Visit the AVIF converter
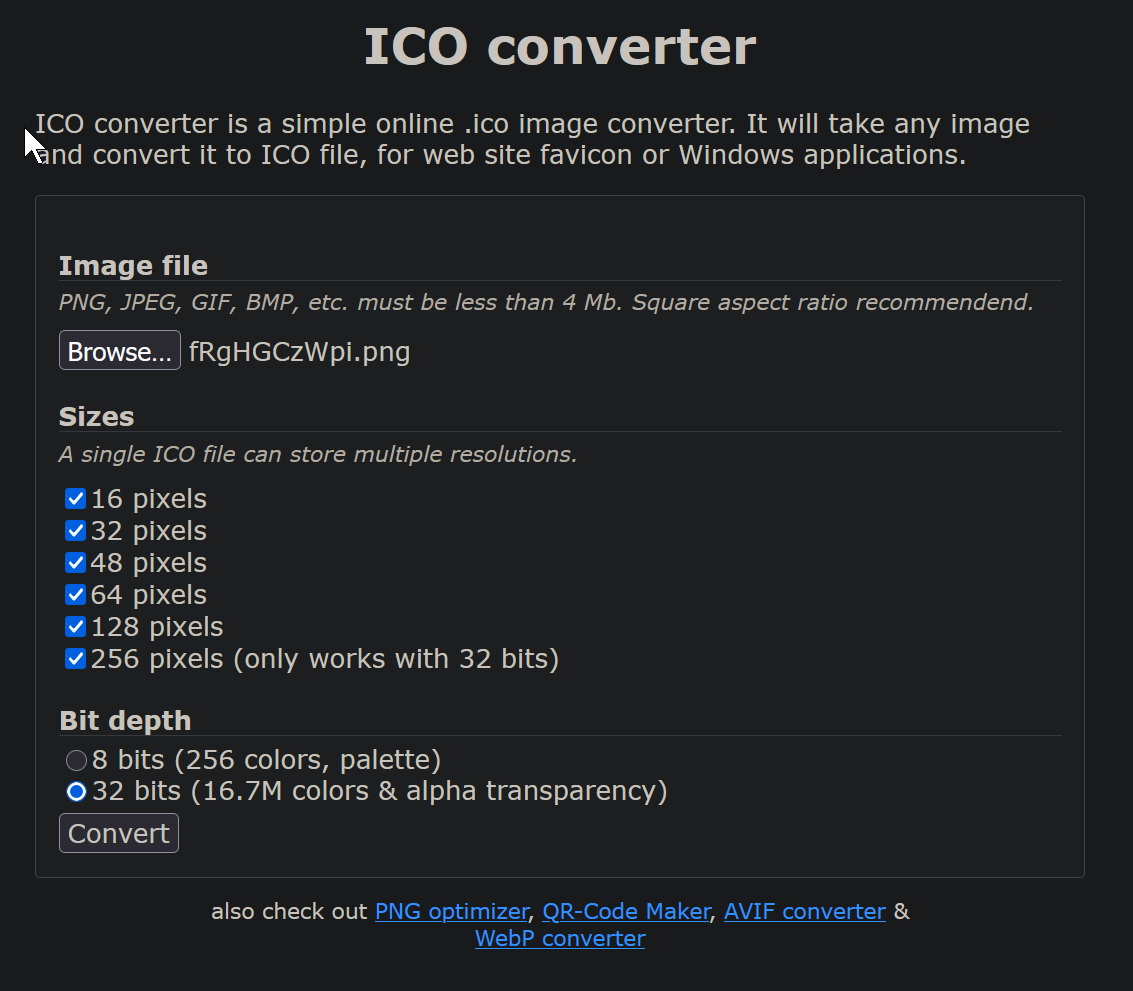This screenshot has height=991, width=1133. coord(804,911)
